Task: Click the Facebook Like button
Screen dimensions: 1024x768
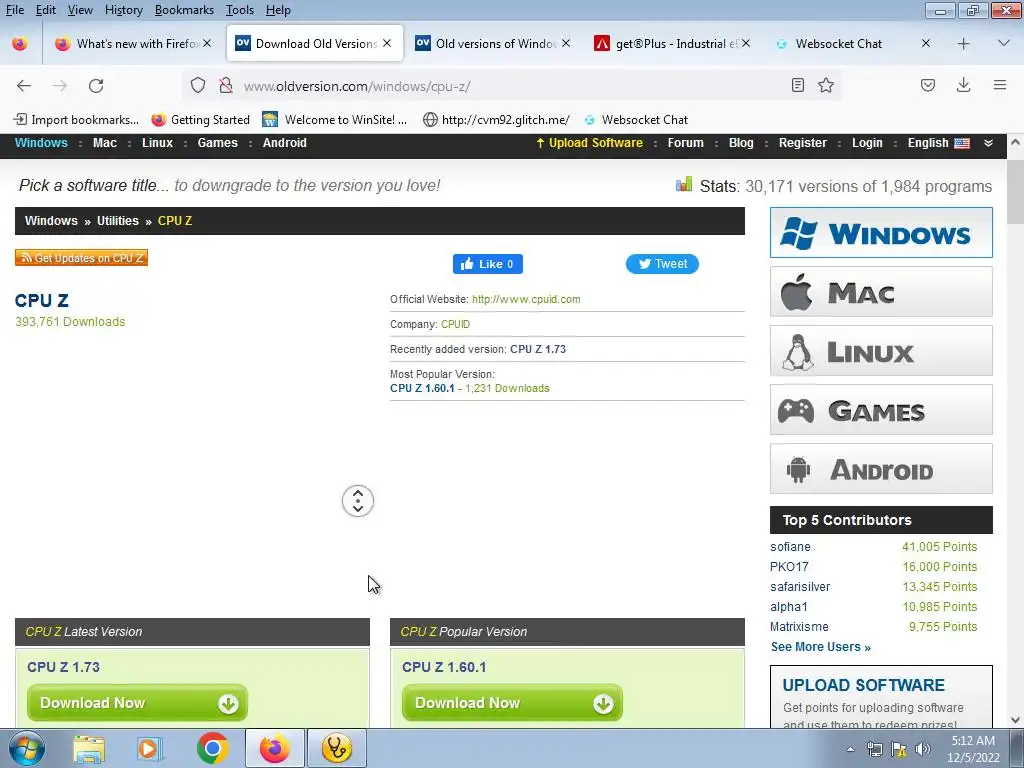Action: point(488,264)
